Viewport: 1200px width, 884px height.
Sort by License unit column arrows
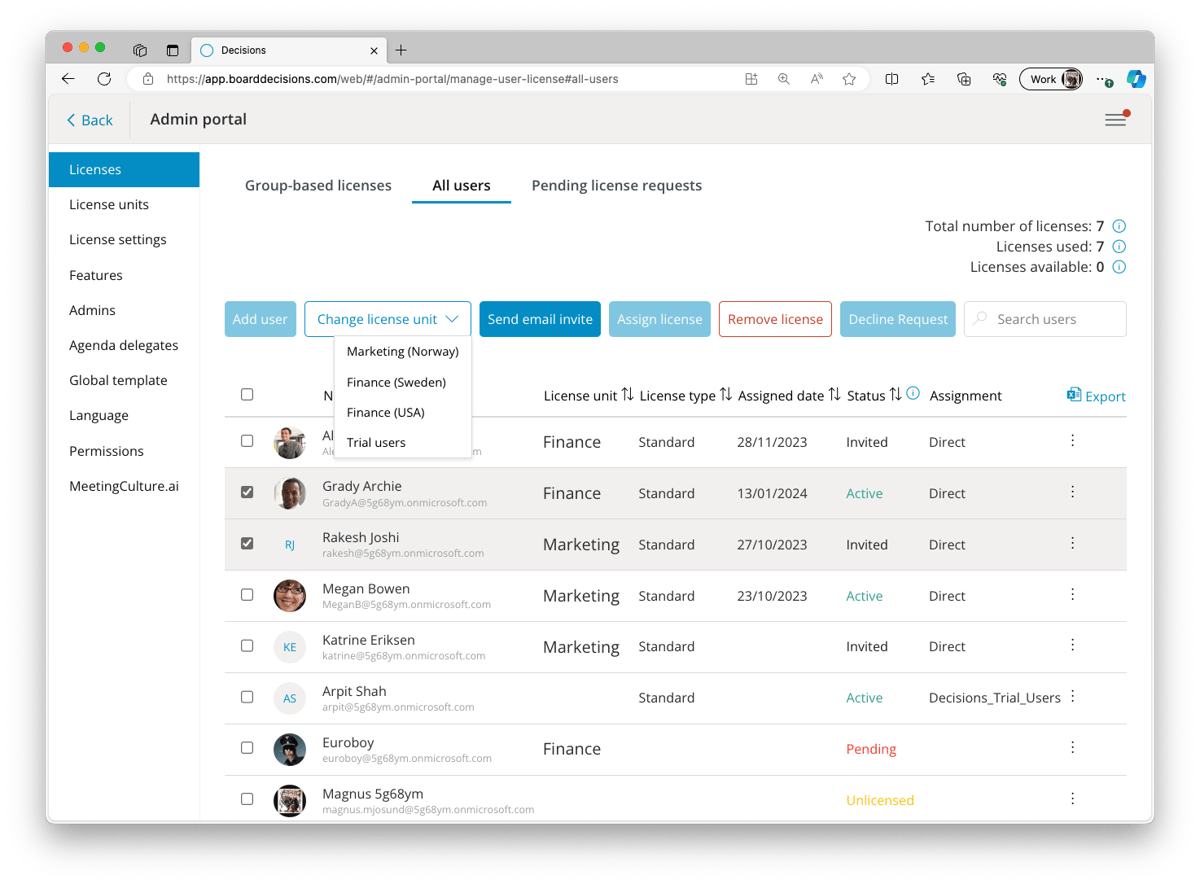coord(627,395)
